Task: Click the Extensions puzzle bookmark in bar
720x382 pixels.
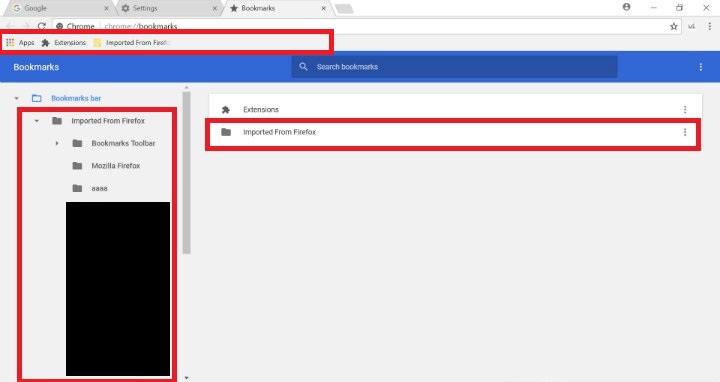Action: point(64,43)
